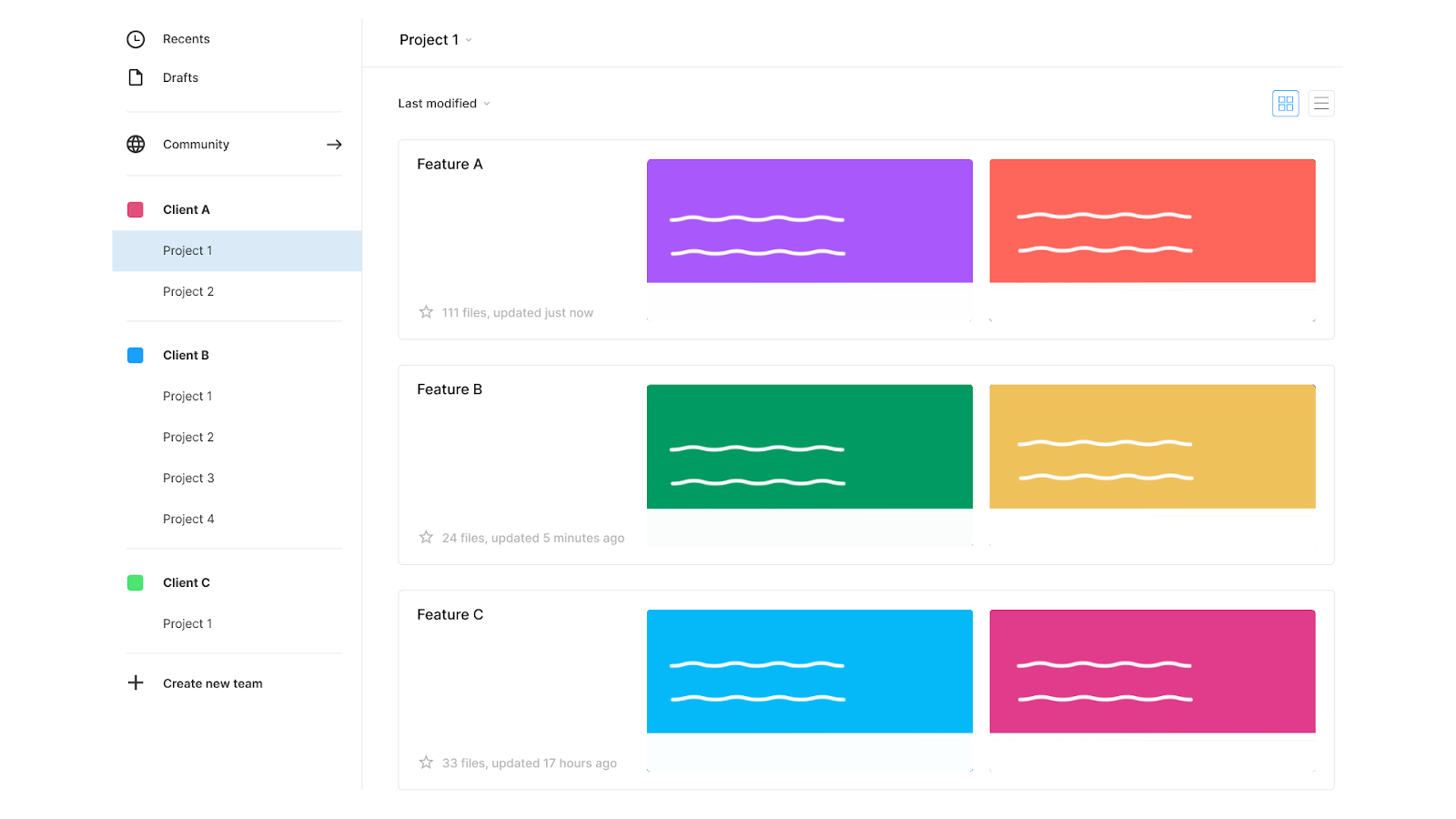
Task: Open Community in the sidebar
Action: [196, 144]
